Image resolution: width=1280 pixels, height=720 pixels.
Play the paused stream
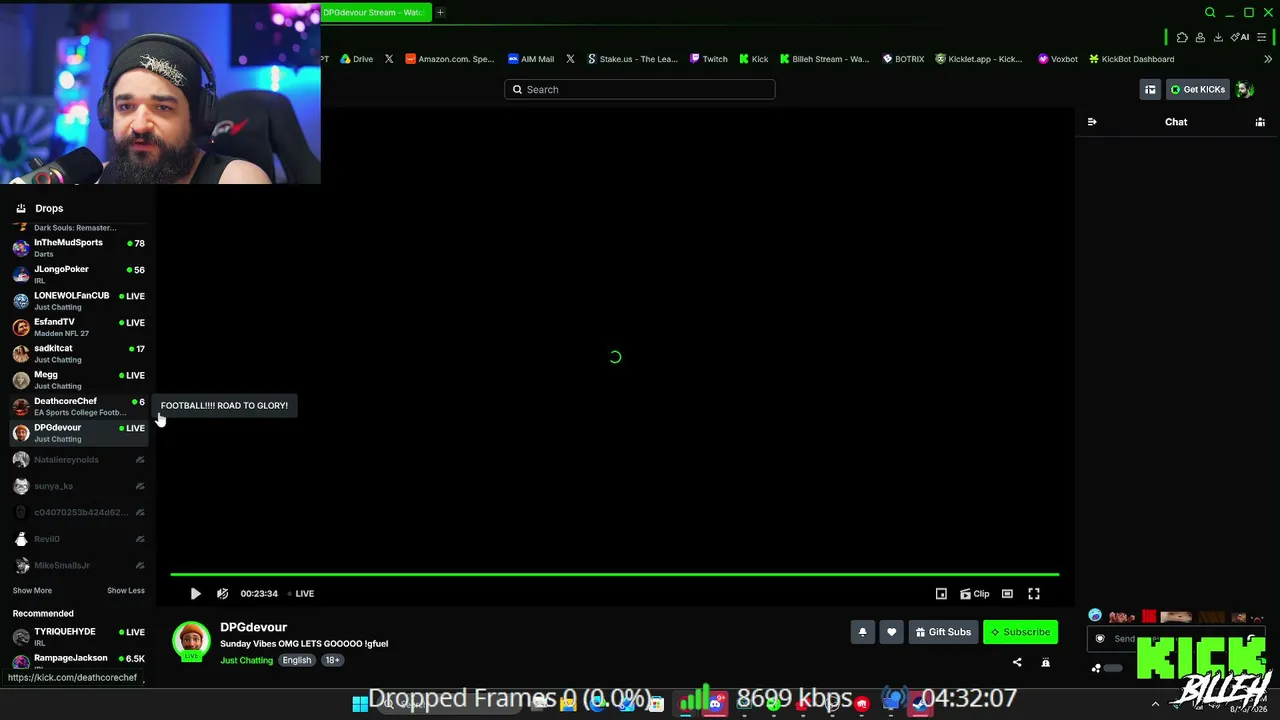[x=195, y=594]
